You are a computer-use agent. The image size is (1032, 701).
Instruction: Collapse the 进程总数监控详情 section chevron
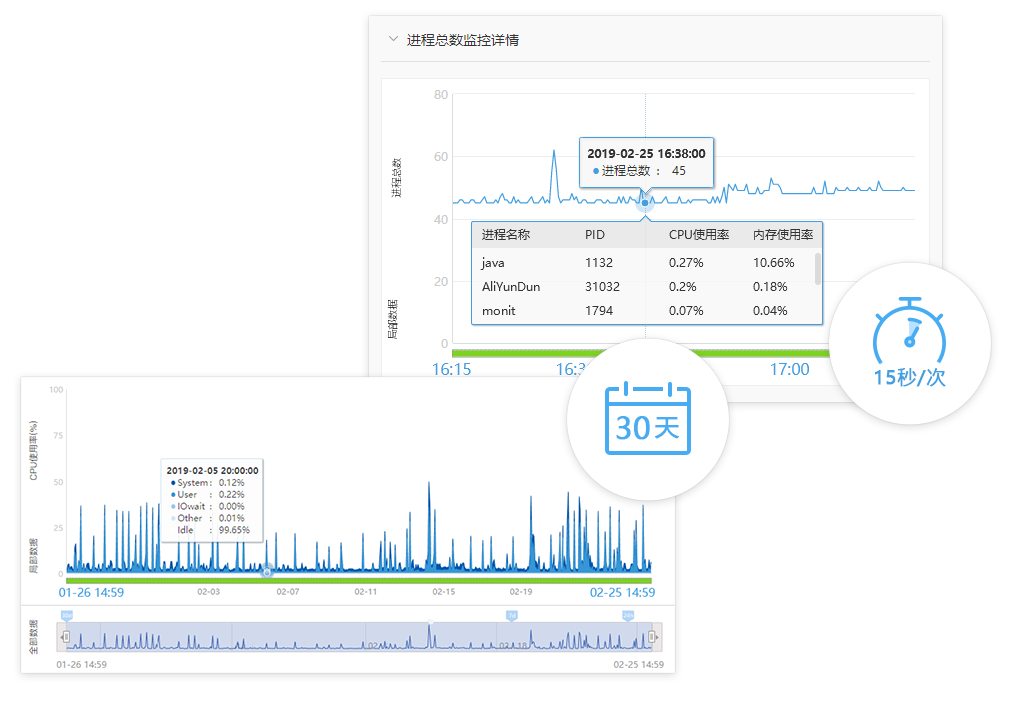pos(392,40)
